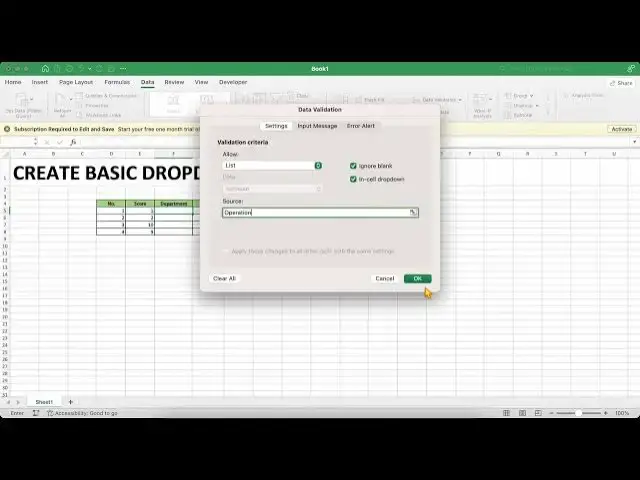Image resolution: width=640 pixels, height=480 pixels.
Task: Click the Clear All button
Action: pos(224,278)
